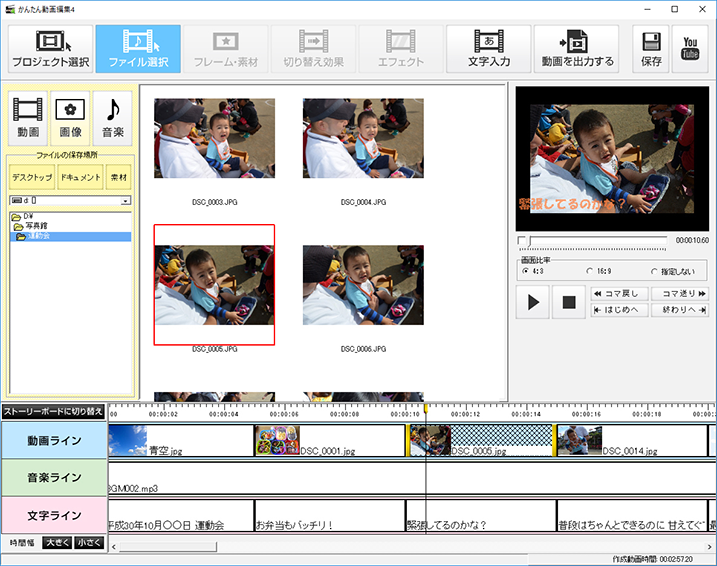Open the プロジェクト選択 step
The height and width of the screenshot is (566, 717).
tap(51, 48)
